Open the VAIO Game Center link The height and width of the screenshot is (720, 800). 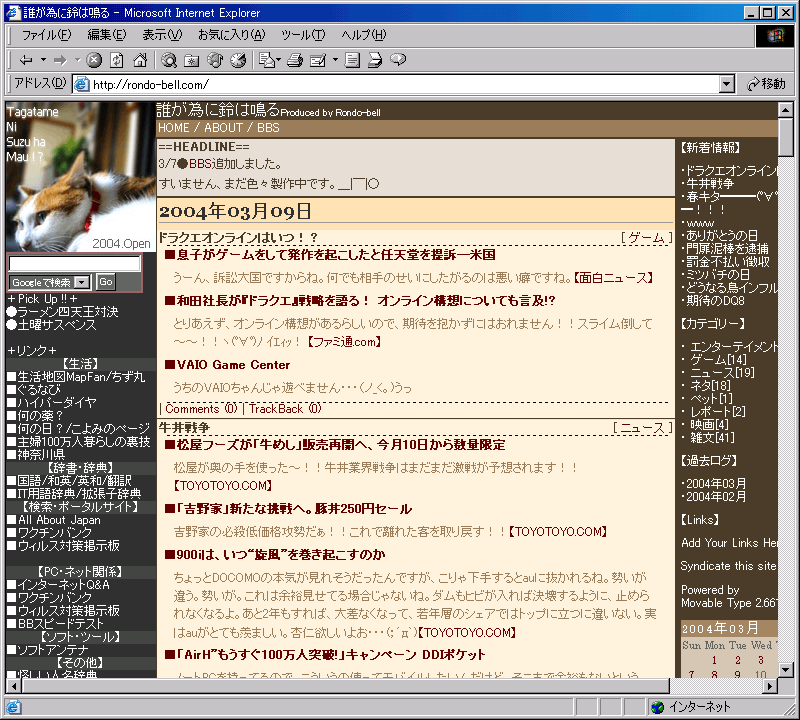[x=233, y=365]
